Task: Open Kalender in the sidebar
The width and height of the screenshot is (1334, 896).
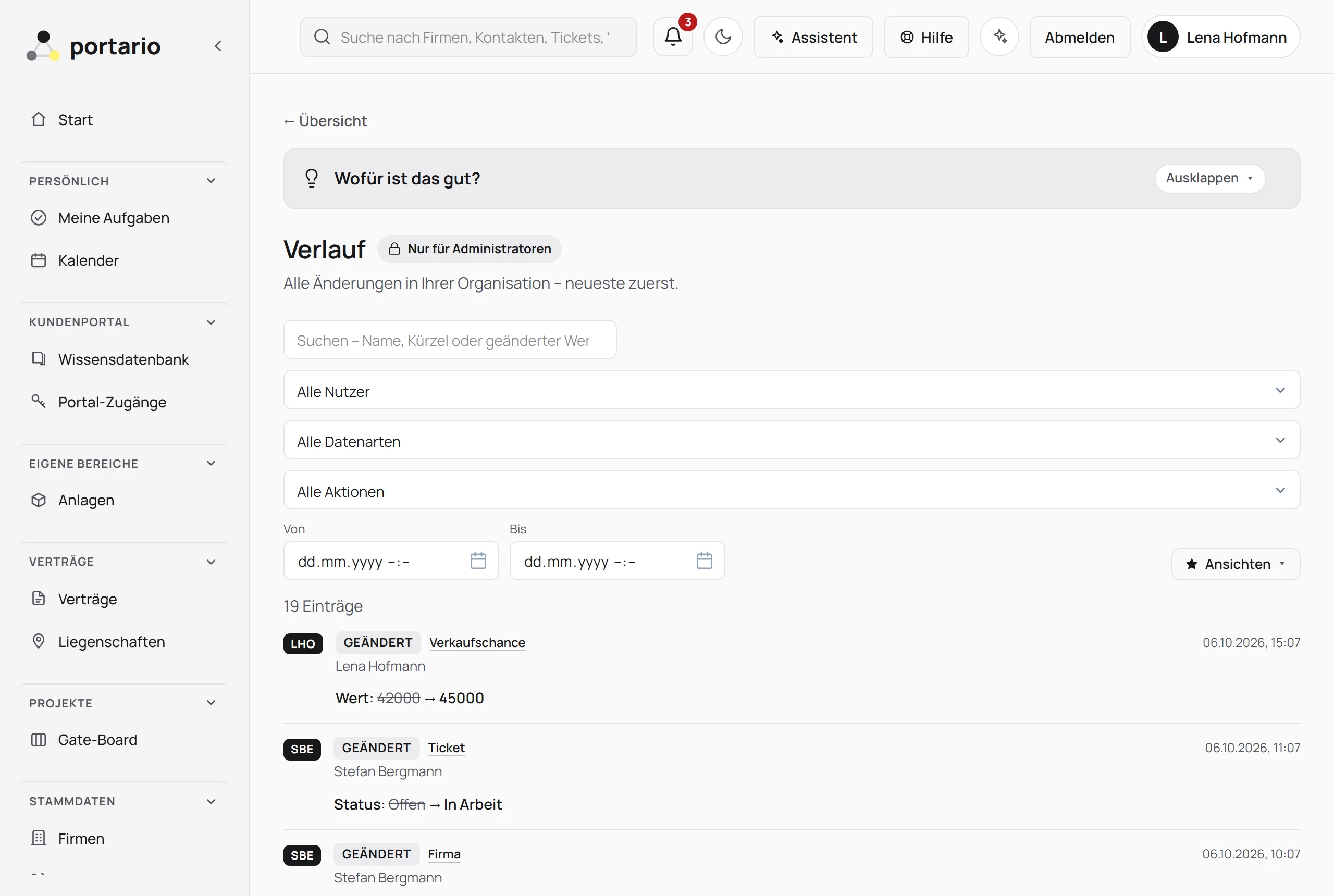Action: coord(124,260)
